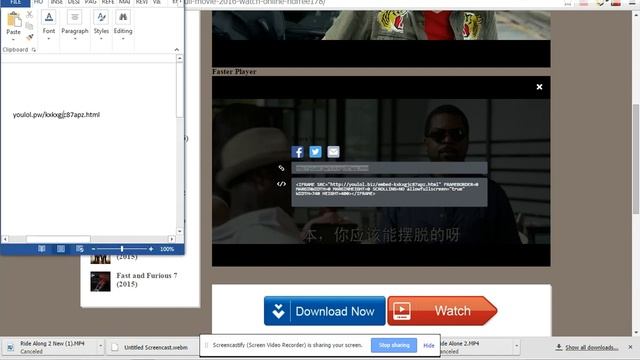Click the orange Watch button

point(442,311)
